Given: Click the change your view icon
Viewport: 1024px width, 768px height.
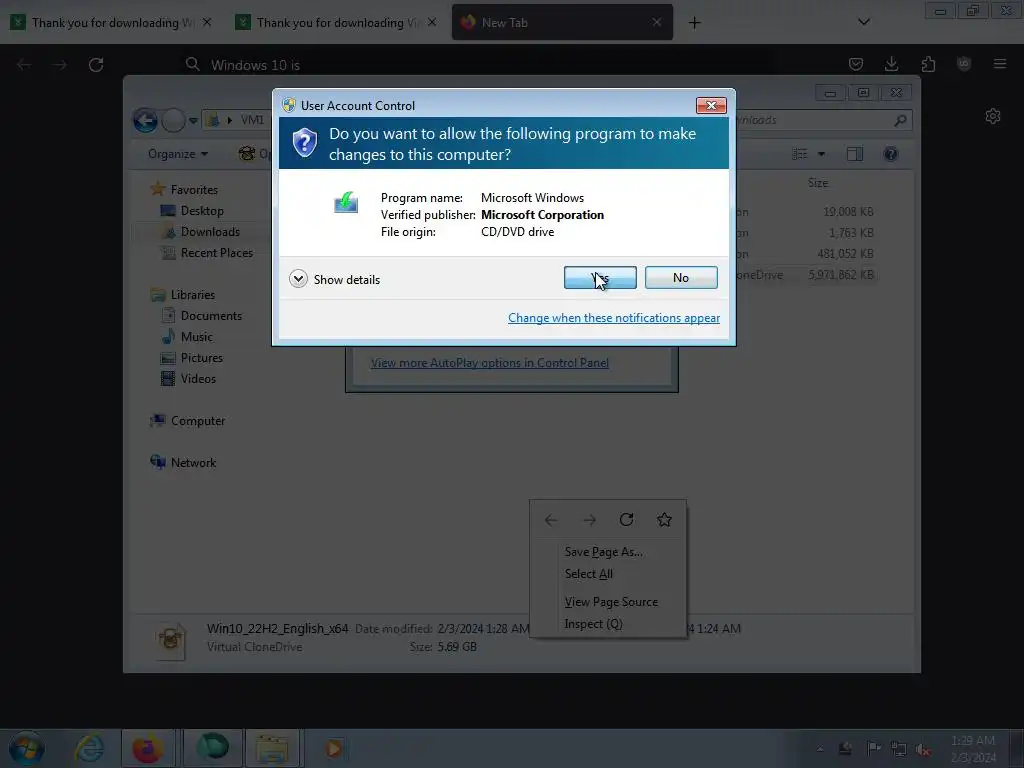Looking at the screenshot, I should pos(799,154).
